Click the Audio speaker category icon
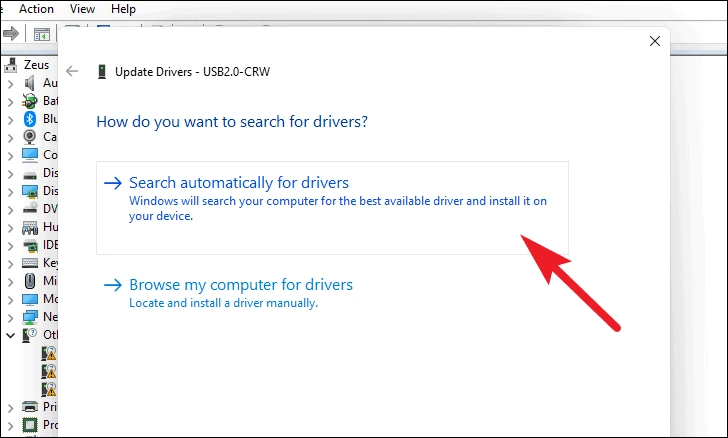This screenshot has width=728, height=438. tap(30, 83)
